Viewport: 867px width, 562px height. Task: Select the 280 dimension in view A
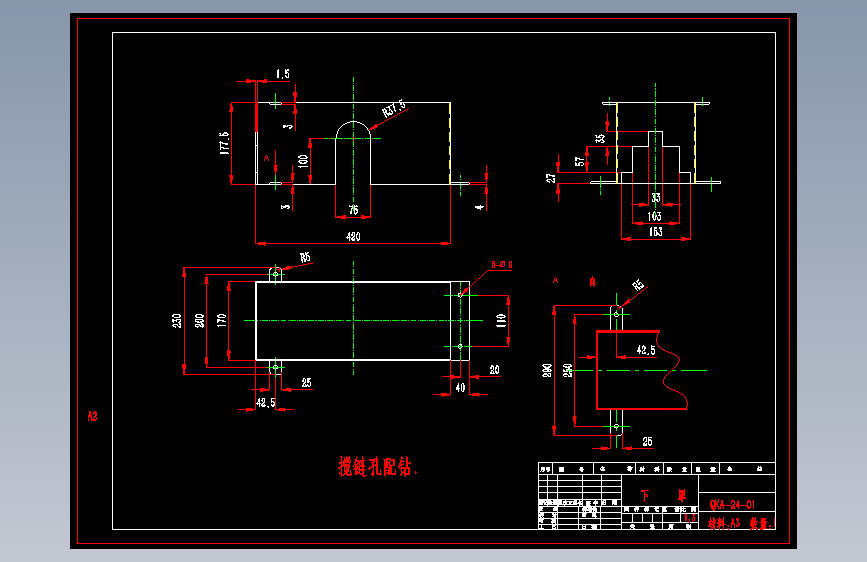(x=547, y=371)
